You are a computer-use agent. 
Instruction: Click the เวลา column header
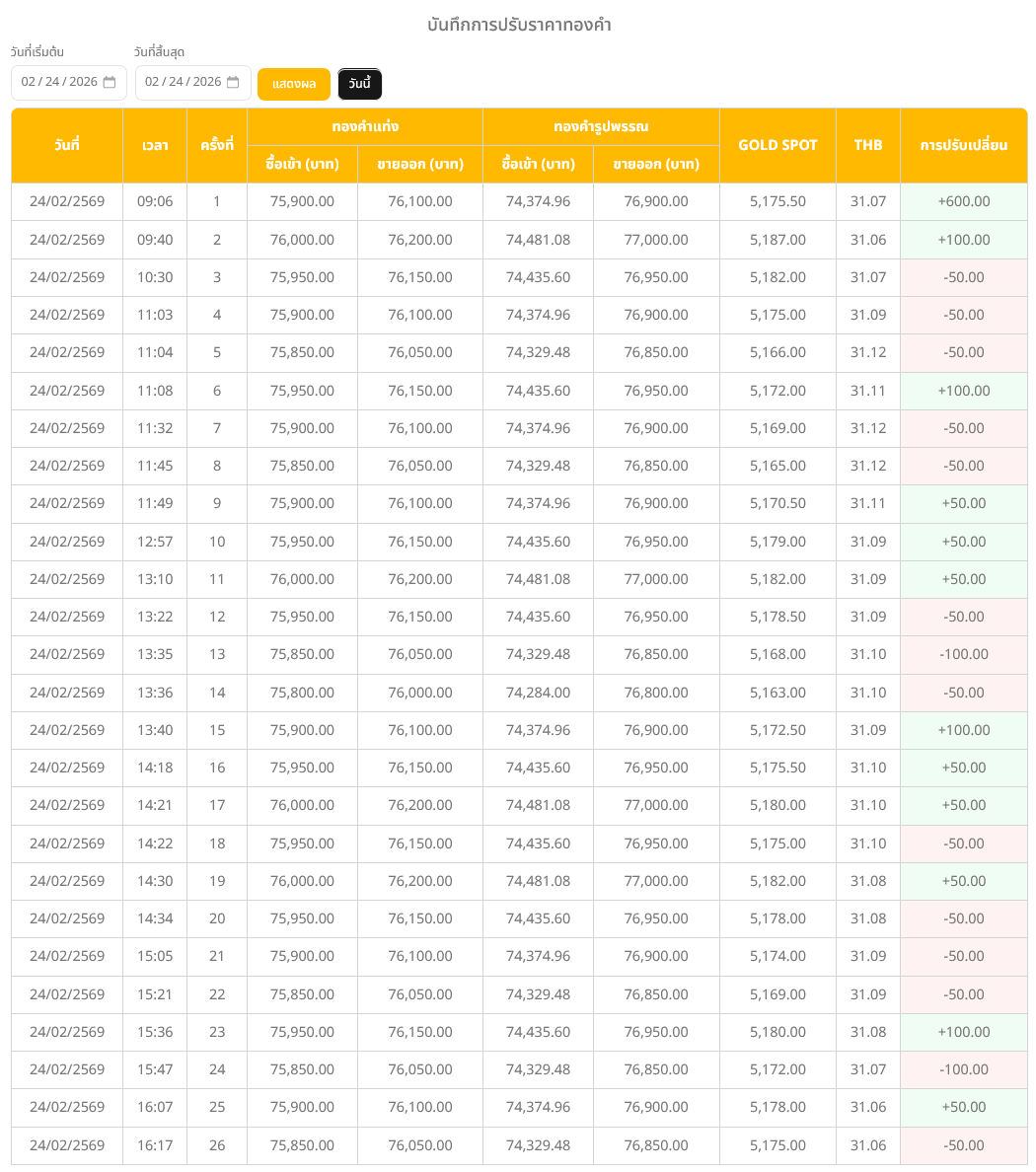pyautogui.click(x=155, y=145)
